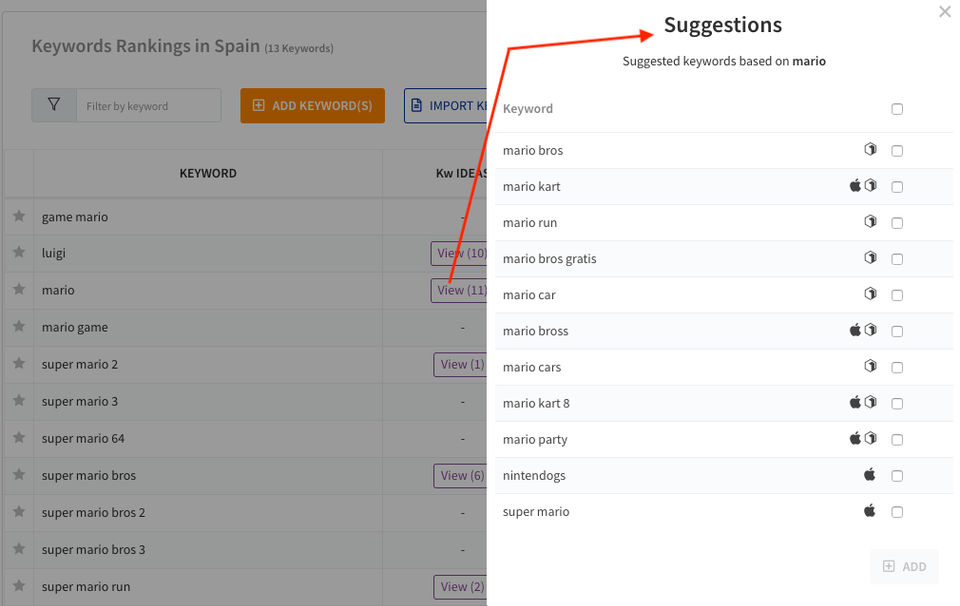Check the 'nintendogs' suggestion checkbox
Image resolution: width=960 pixels, height=606 pixels.
pyautogui.click(x=897, y=475)
